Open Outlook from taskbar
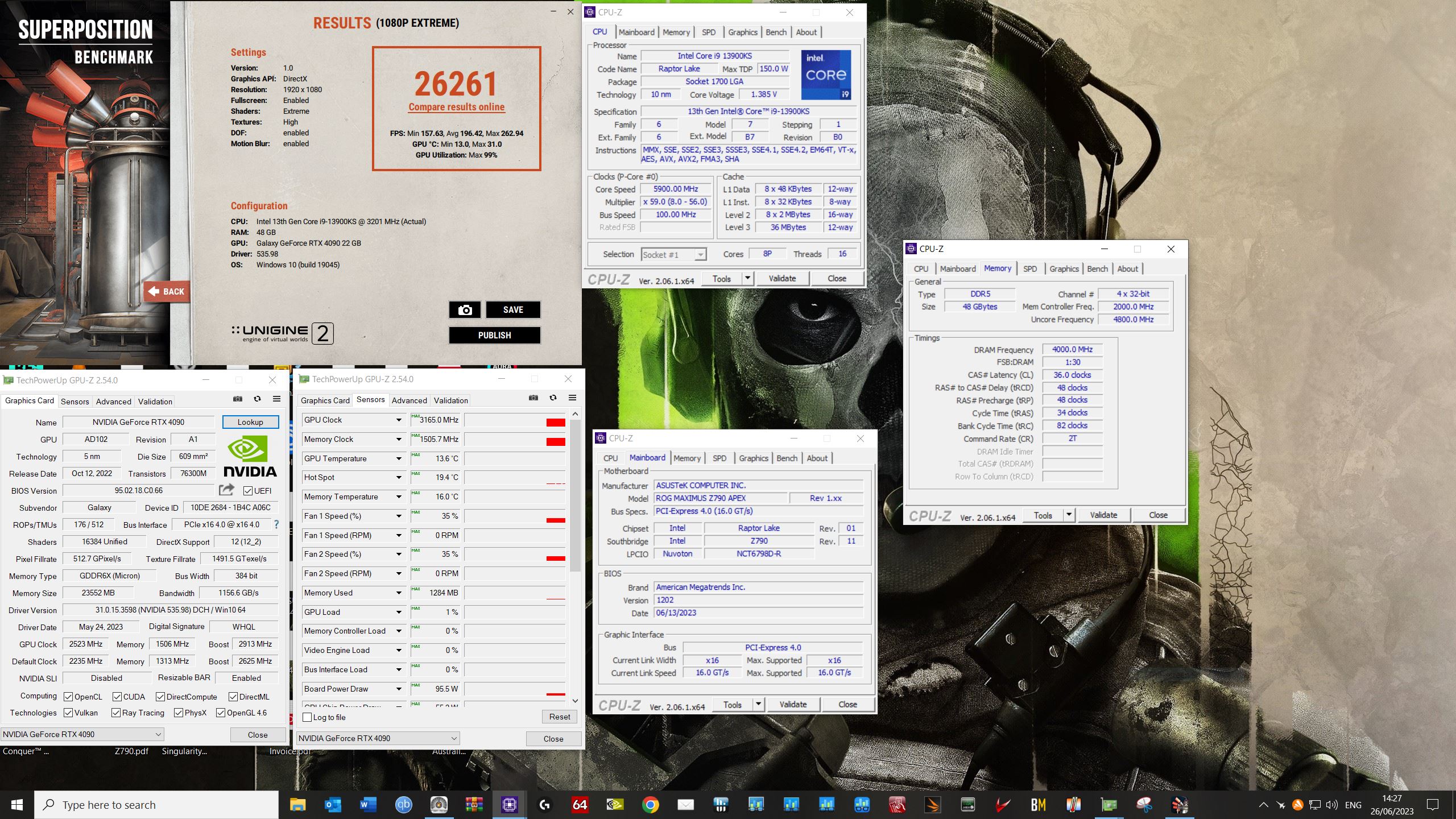 tap(333, 805)
